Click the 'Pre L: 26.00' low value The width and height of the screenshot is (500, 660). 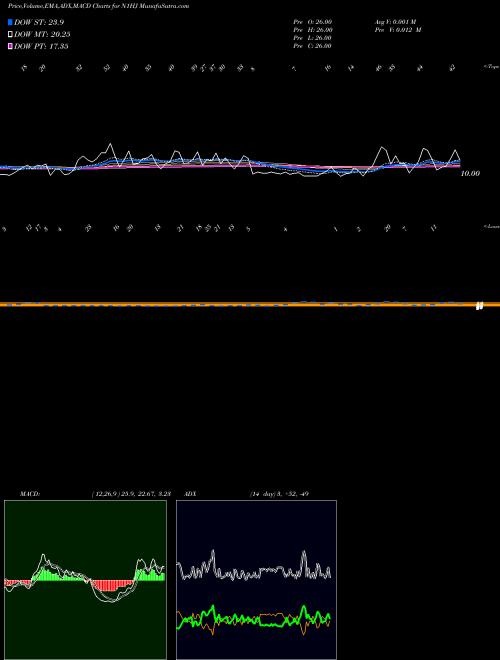[x=313, y=38]
